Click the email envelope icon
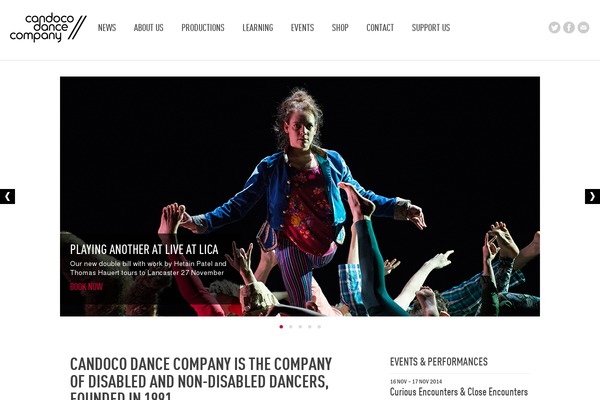This screenshot has width=600, height=400. tap(583, 28)
